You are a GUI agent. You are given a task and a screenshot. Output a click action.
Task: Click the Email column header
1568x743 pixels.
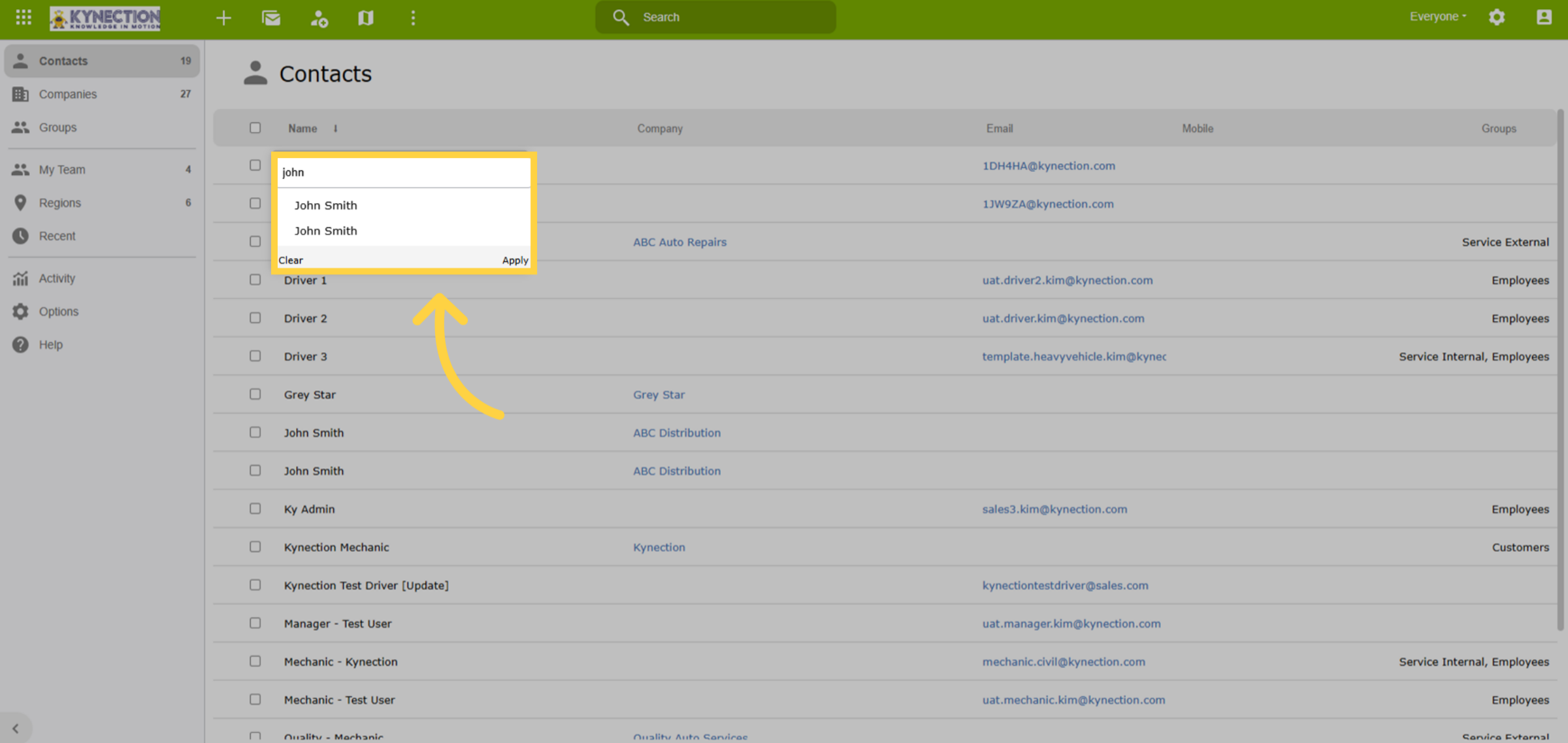point(1000,129)
